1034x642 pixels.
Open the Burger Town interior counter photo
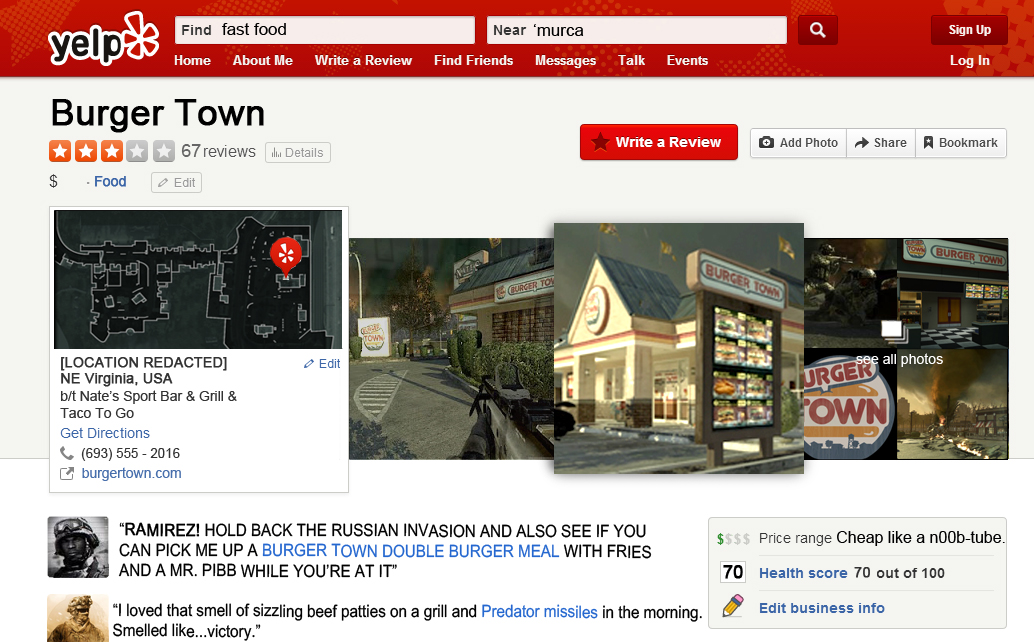(952, 293)
